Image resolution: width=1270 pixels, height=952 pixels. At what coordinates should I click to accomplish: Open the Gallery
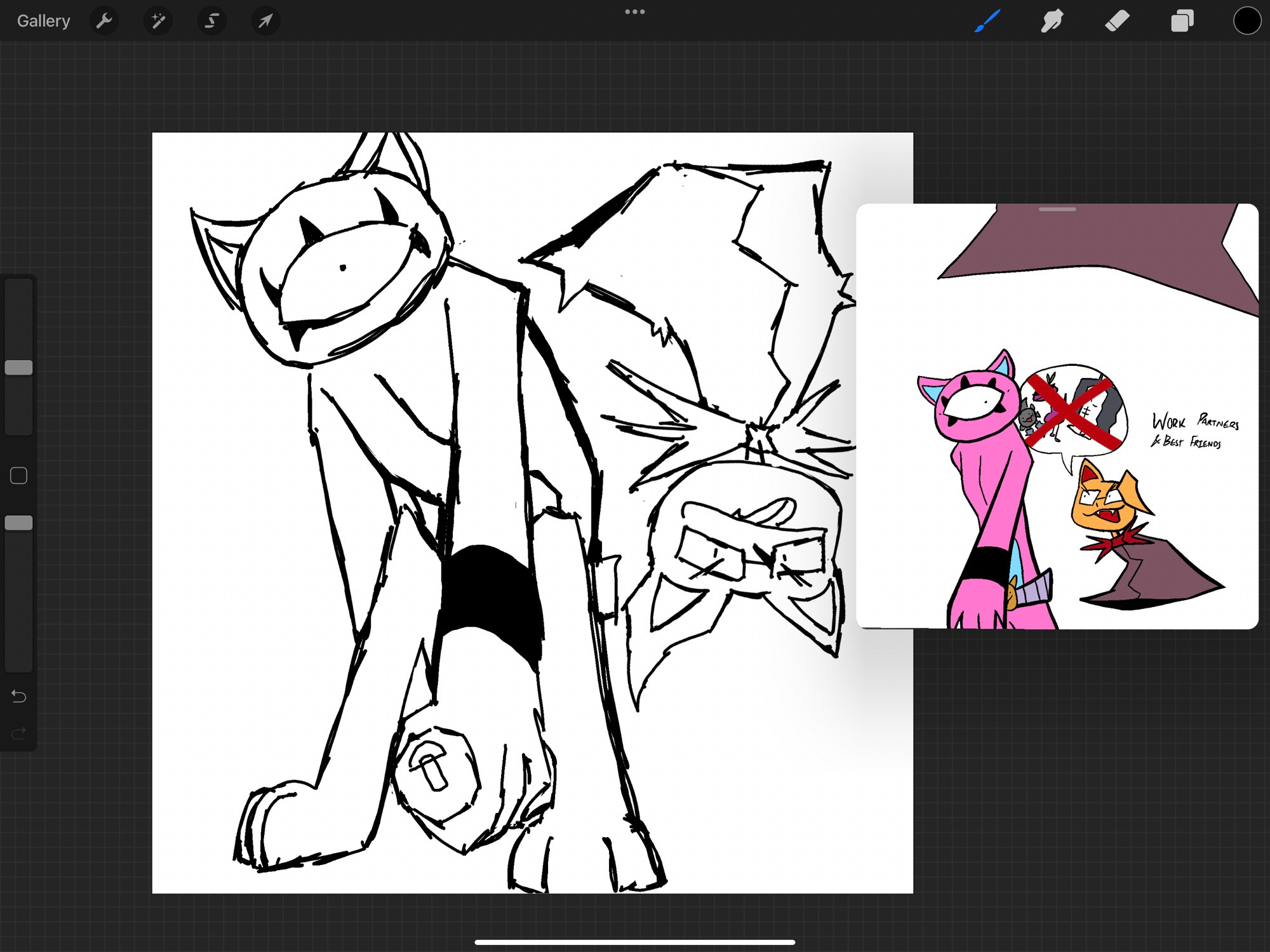(43, 21)
